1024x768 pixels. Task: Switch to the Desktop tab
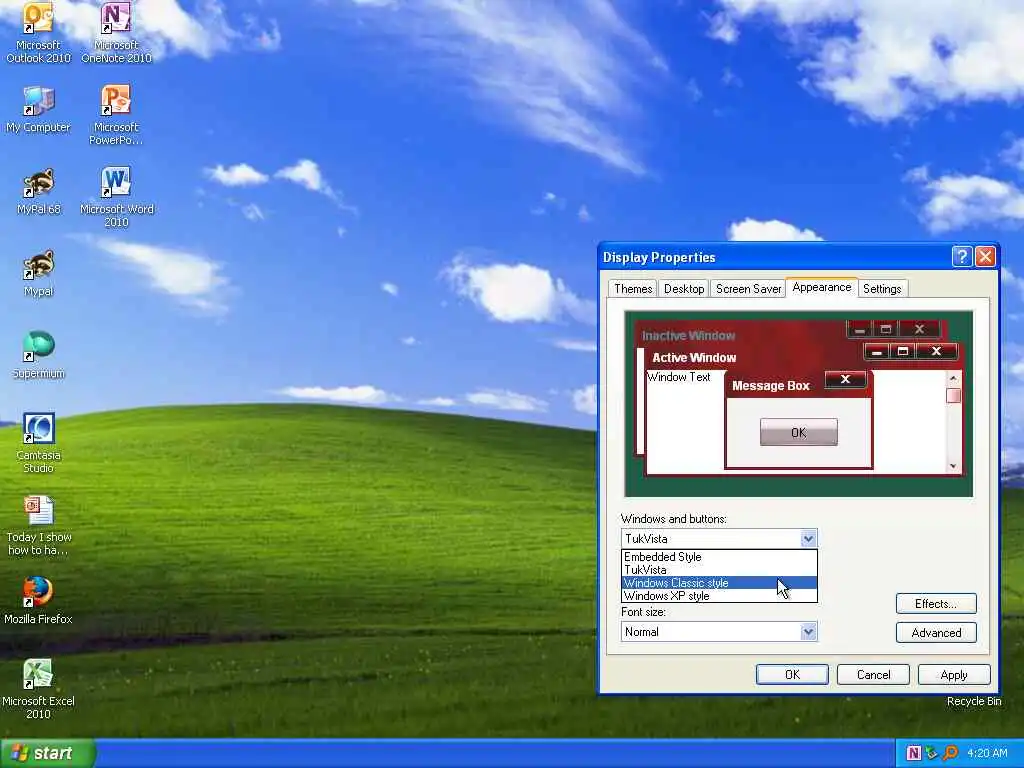coord(684,289)
